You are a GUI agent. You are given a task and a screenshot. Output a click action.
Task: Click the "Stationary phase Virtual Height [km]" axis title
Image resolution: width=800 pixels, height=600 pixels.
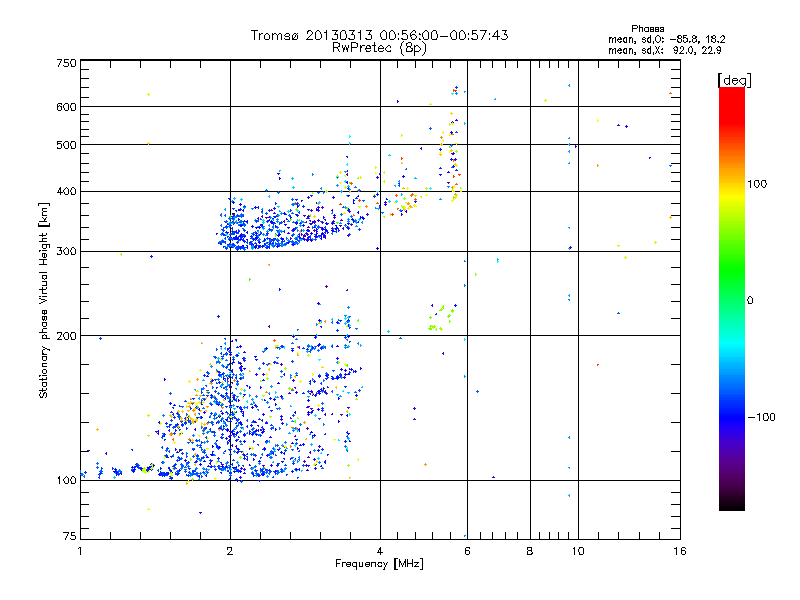(x=44, y=301)
